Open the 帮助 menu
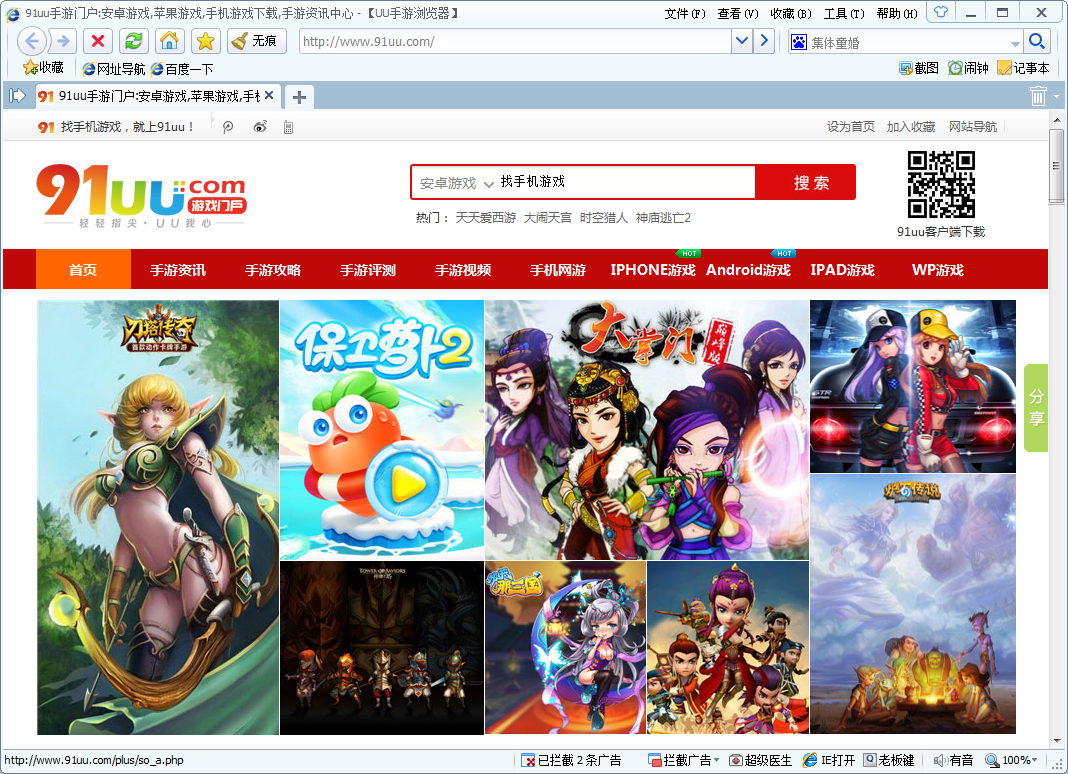The width and height of the screenshot is (1068, 774). [897, 14]
